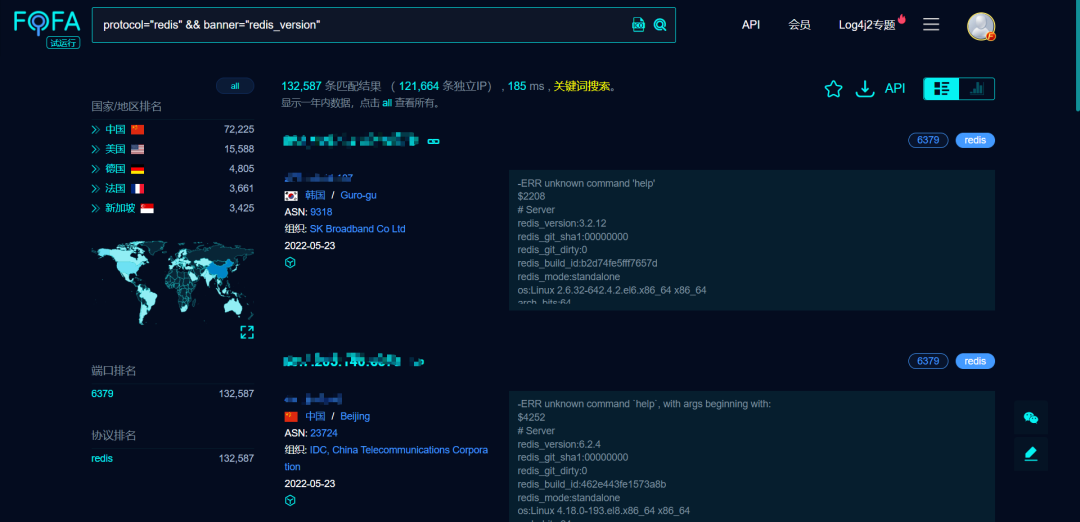This screenshot has height=522, width=1080.
Task: Click the FOFA logo
Action: pyautogui.click(x=48, y=23)
